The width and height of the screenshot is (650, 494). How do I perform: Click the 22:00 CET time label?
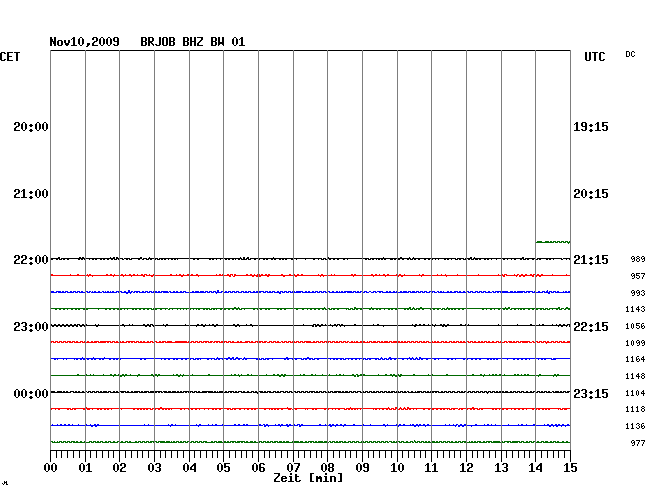31,260
